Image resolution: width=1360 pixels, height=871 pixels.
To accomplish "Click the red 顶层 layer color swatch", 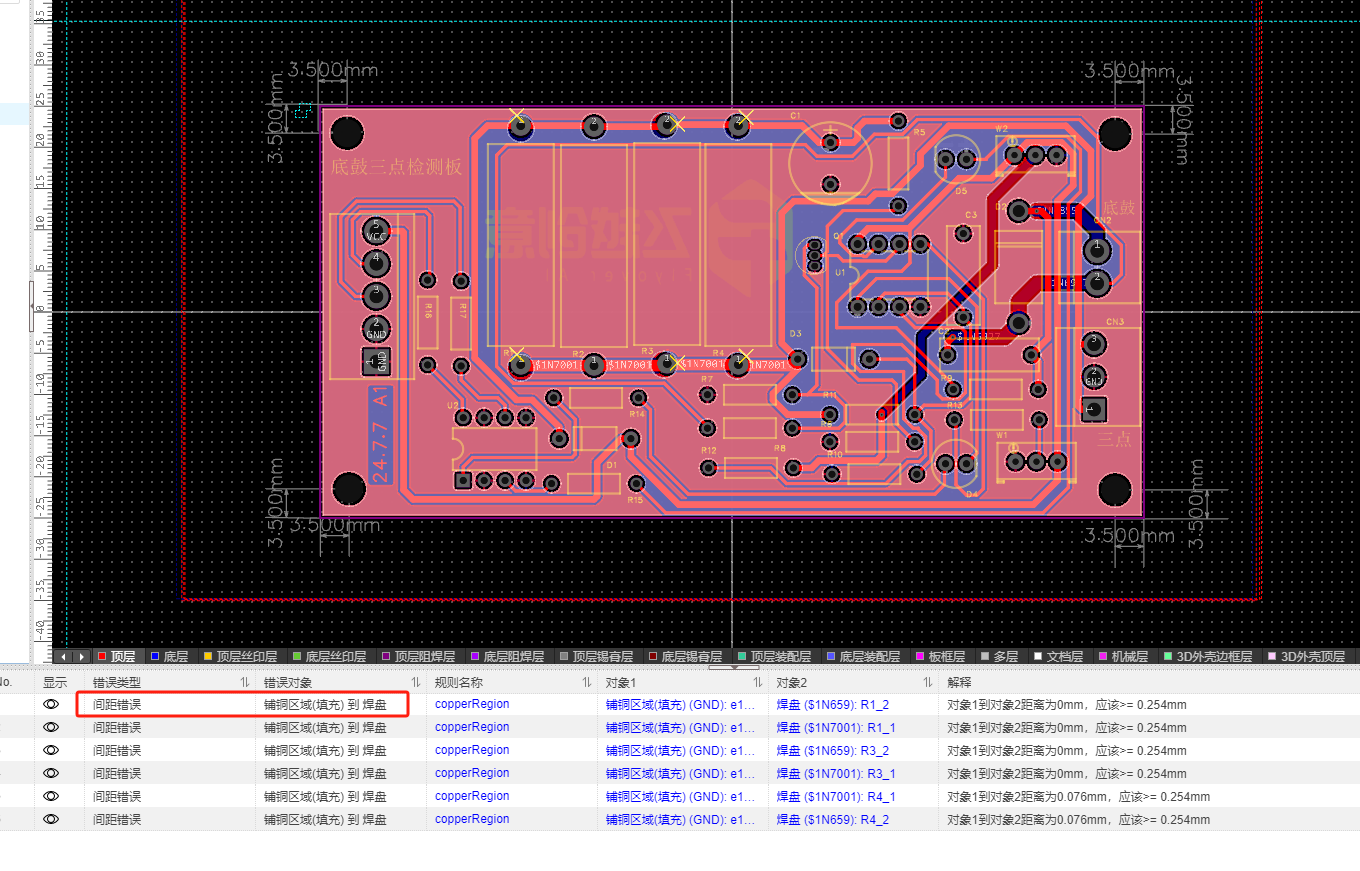I will [x=101, y=657].
